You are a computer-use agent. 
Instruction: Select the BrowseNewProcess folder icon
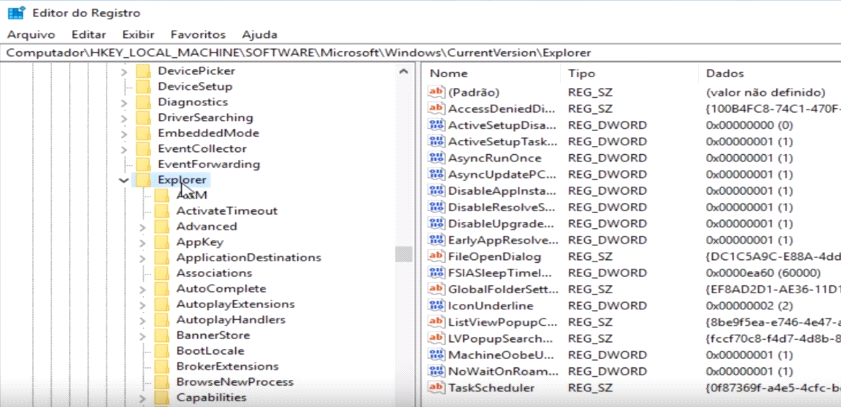tap(161, 383)
